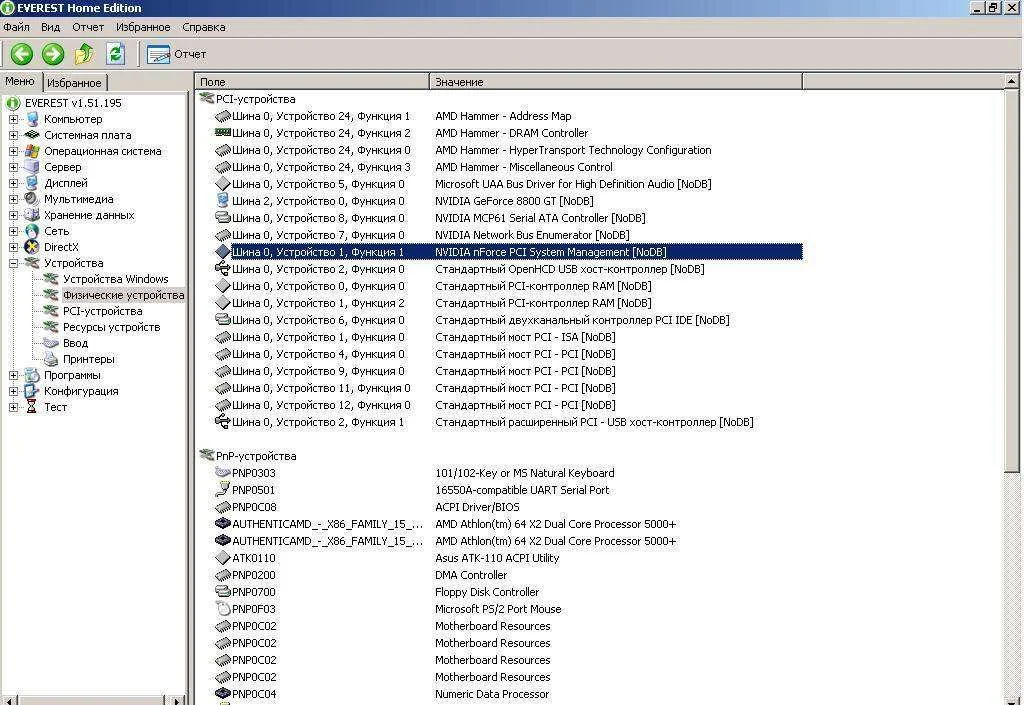Screen dimensions: 1024x705
Task: Click the Отчет report toolbar button
Action: click(176, 55)
